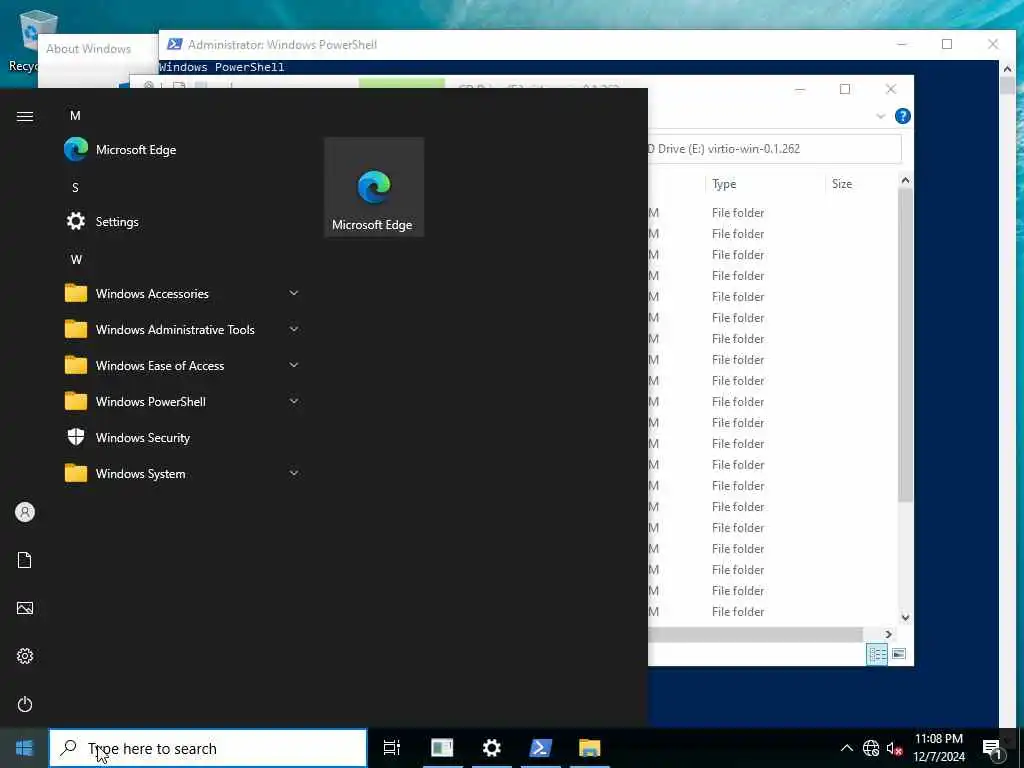Open File Explorer help question mark icon
The width and height of the screenshot is (1024, 768).
[903, 116]
